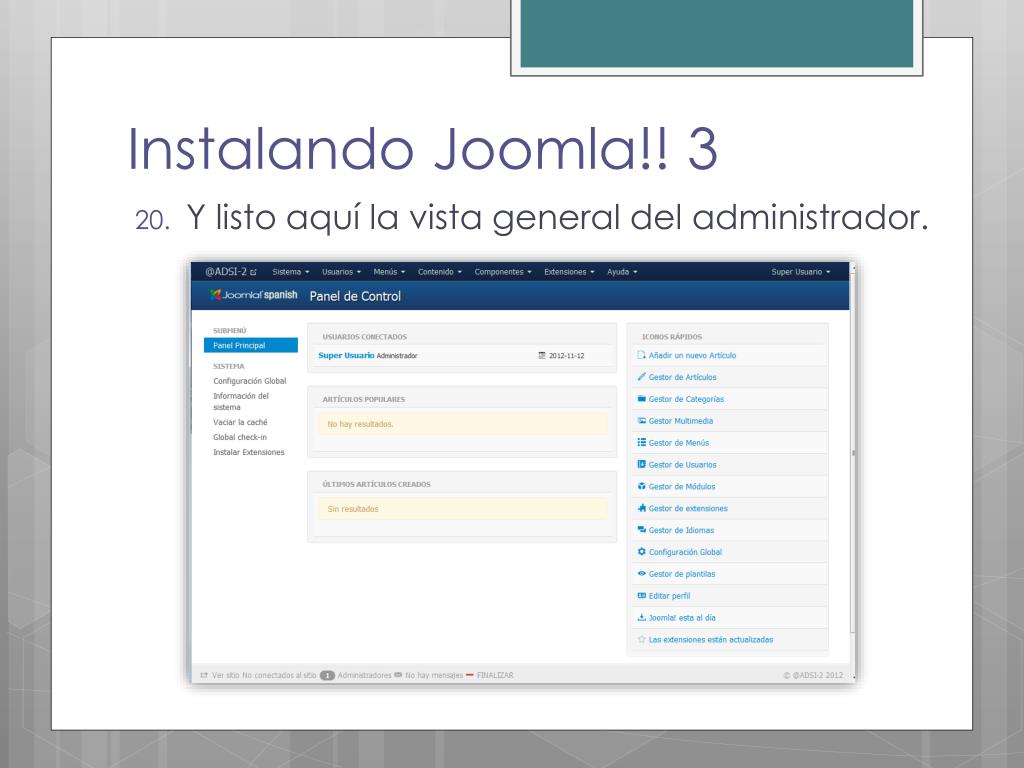1024x768 pixels.
Task: Click the page vertical scrollbar
Action: (x=853, y=452)
